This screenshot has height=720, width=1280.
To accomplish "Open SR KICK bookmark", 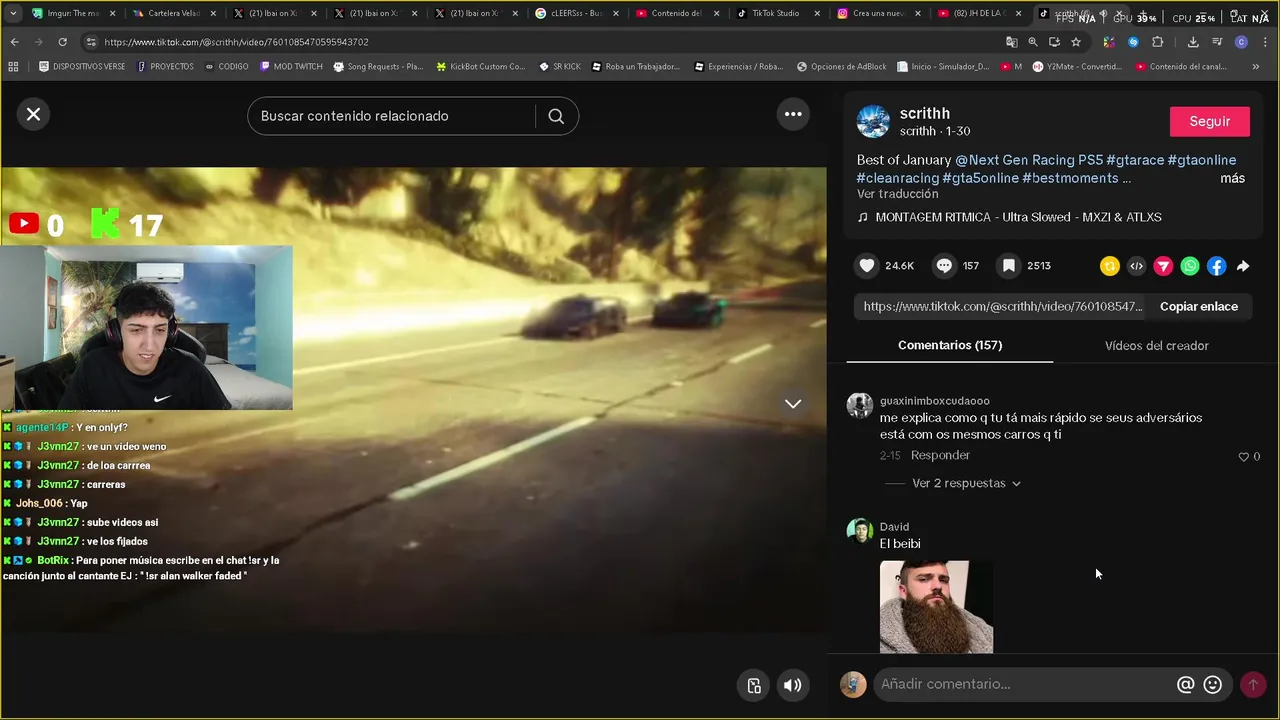I will [559, 67].
